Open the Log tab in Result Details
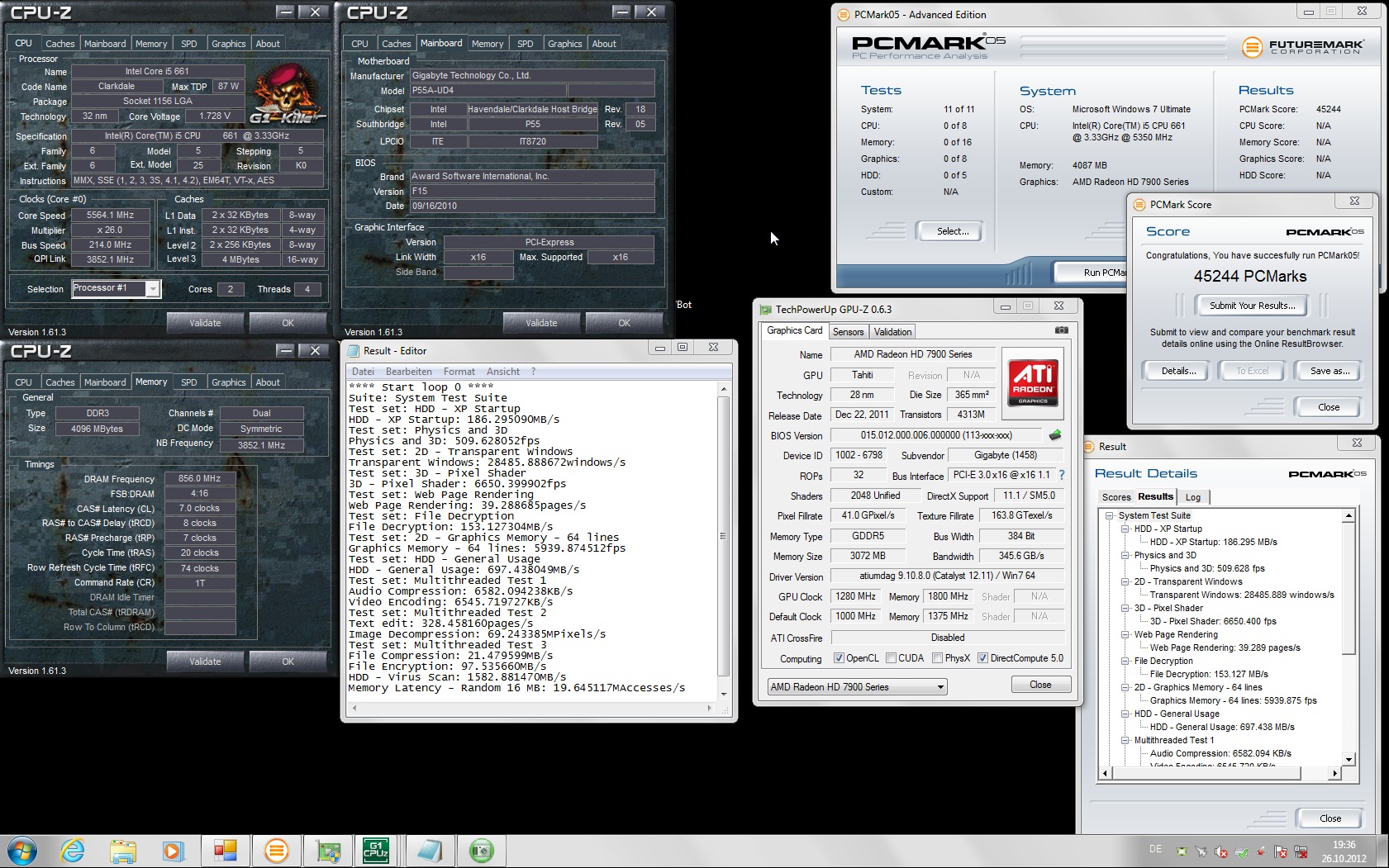The height and width of the screenshot is (868, 1389). pos(1193,497)
